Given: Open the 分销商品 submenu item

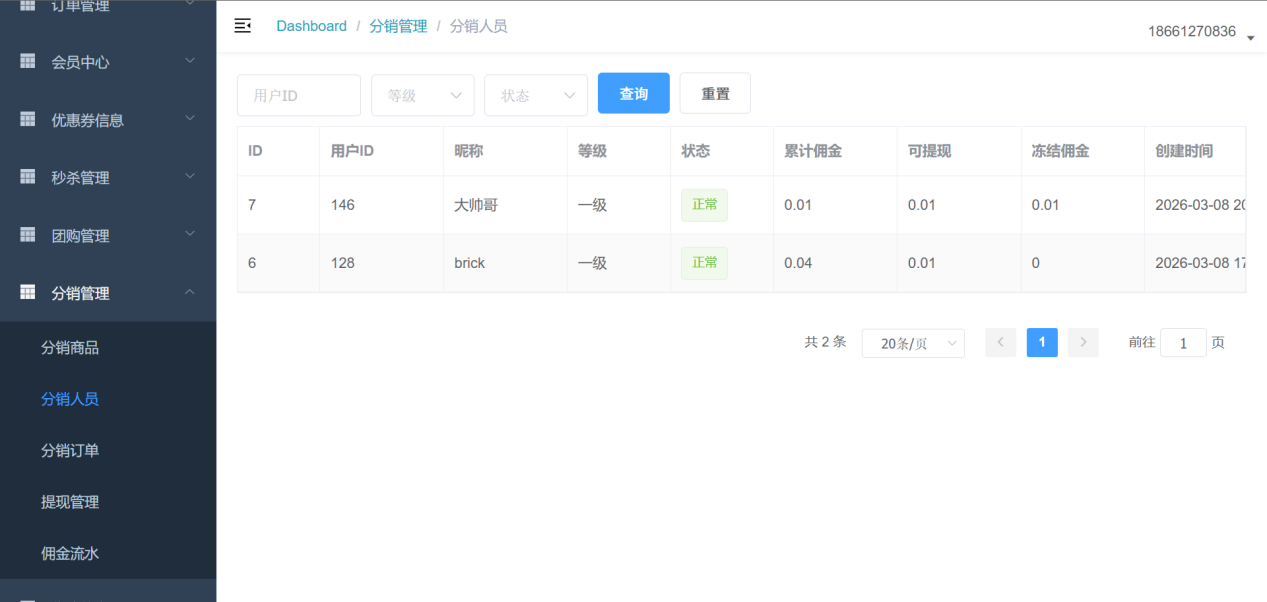Looking at the screenshot, I should coord(70,348).
